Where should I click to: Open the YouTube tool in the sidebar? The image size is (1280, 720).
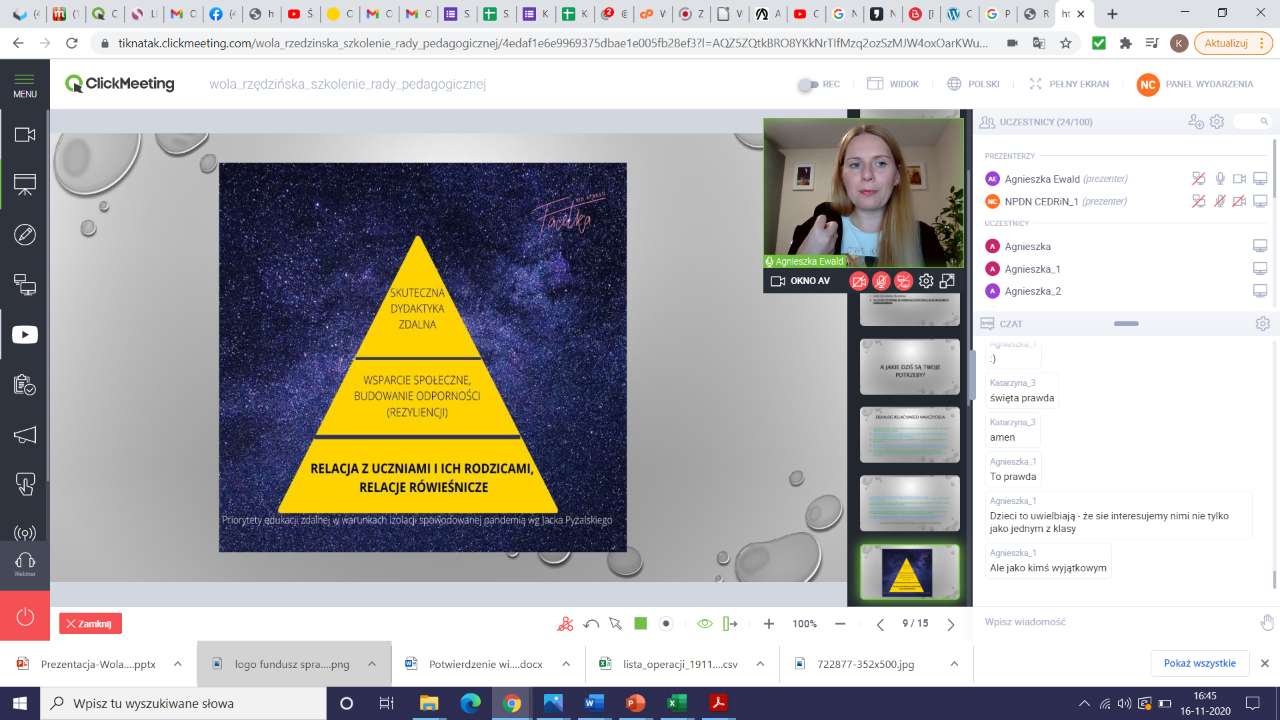point(25,335)
